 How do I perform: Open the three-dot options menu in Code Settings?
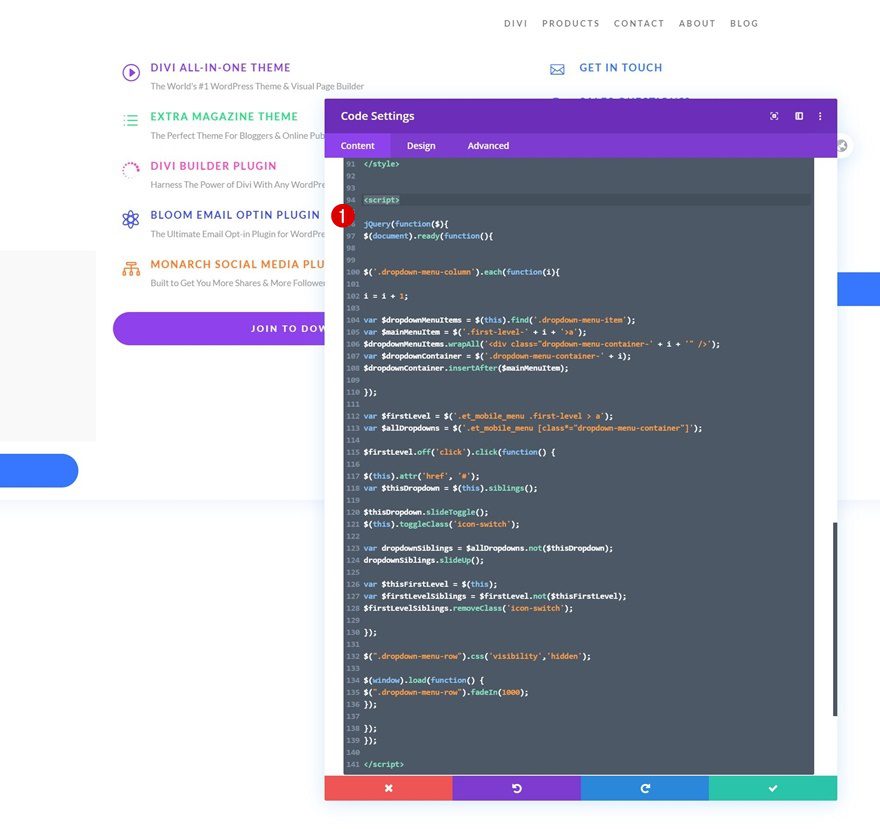(x=820, y=116)
